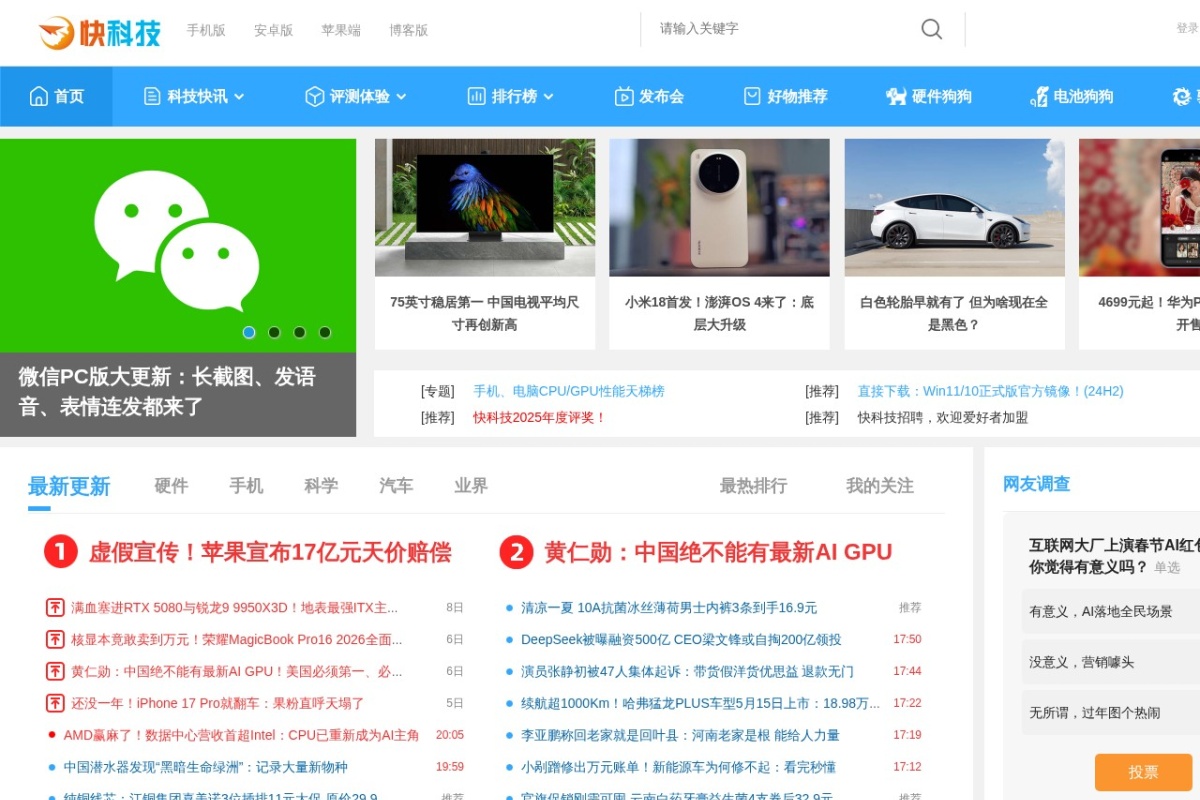Open article 续航超1000Km！哈弗猛龙PLUS

[x=700, y=703]
